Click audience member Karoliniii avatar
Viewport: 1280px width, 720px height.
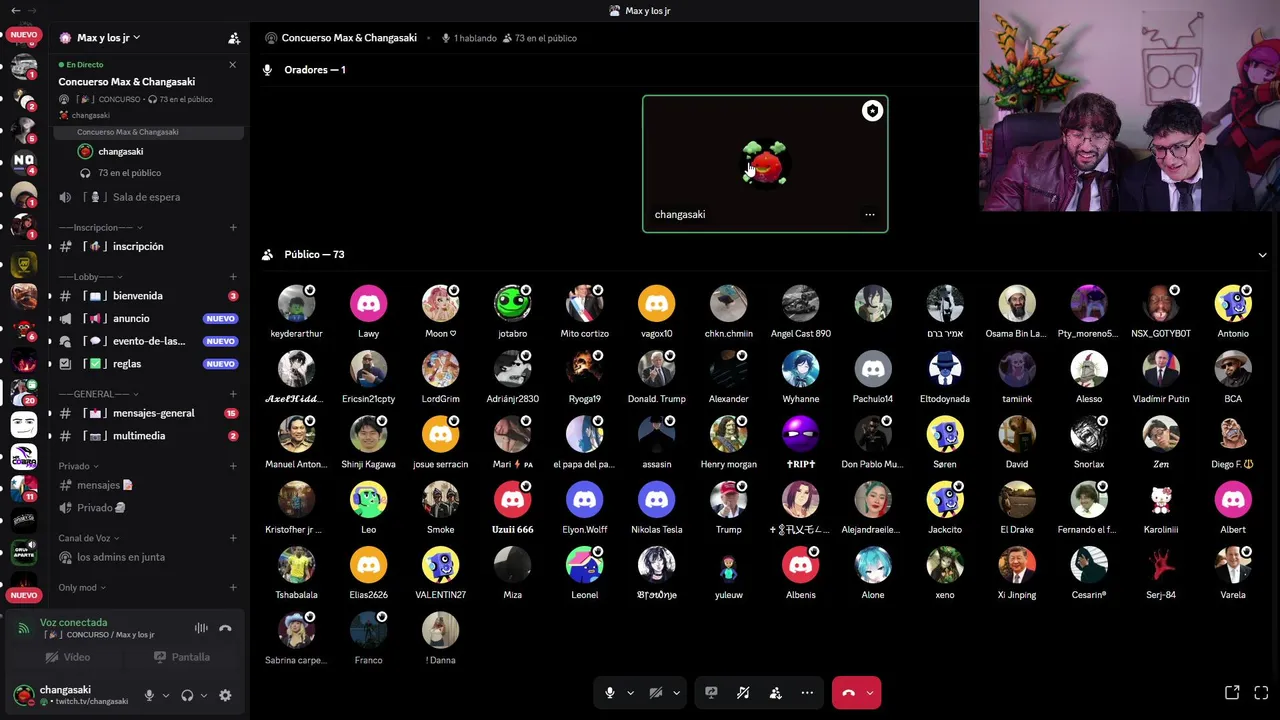(1161, 500)
